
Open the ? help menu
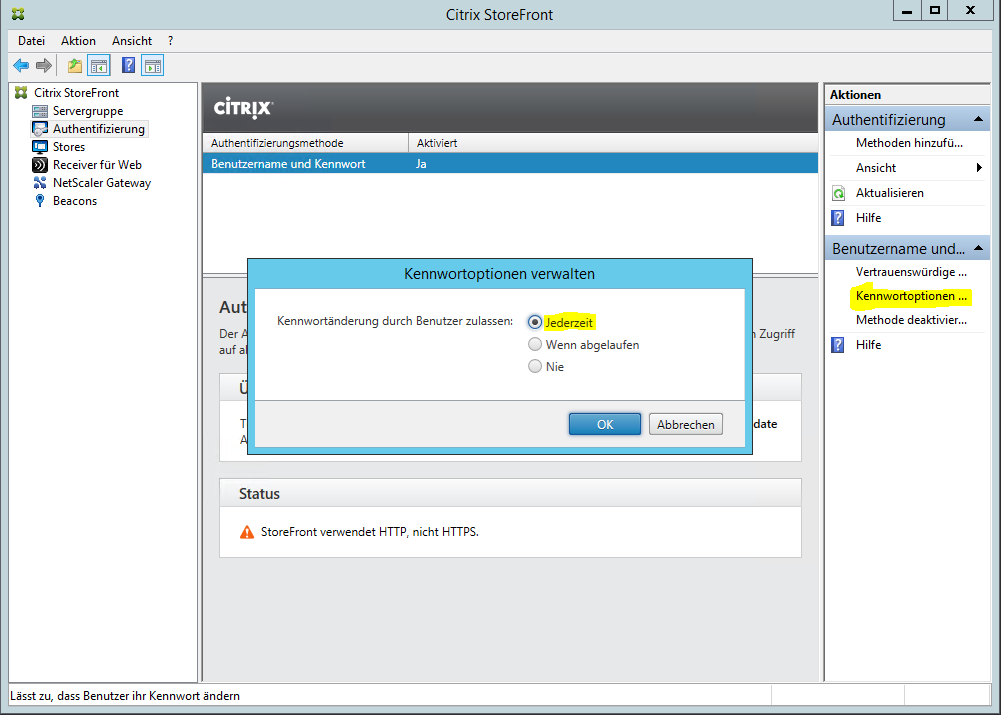tap(170, 41)
